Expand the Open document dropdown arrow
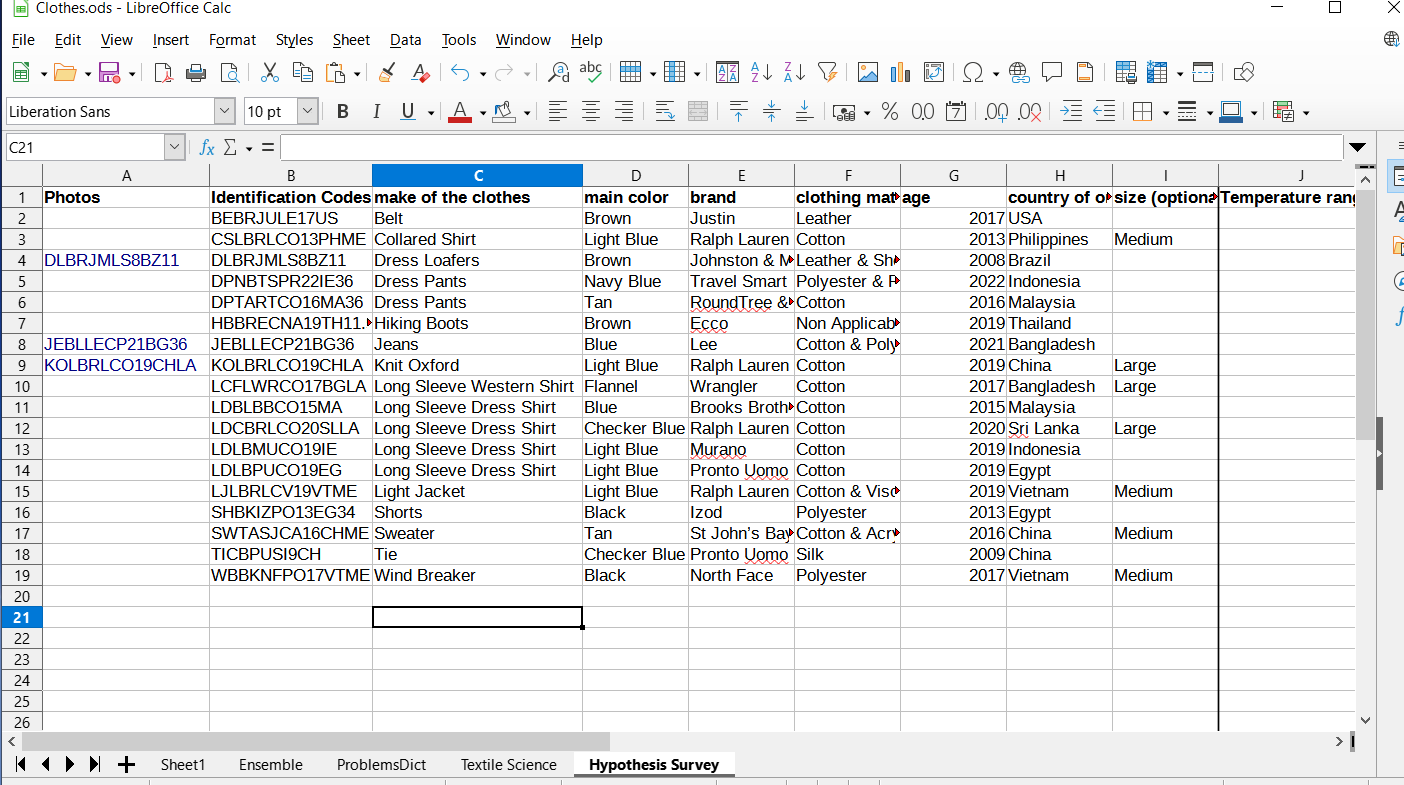 (x=88, y=73)
